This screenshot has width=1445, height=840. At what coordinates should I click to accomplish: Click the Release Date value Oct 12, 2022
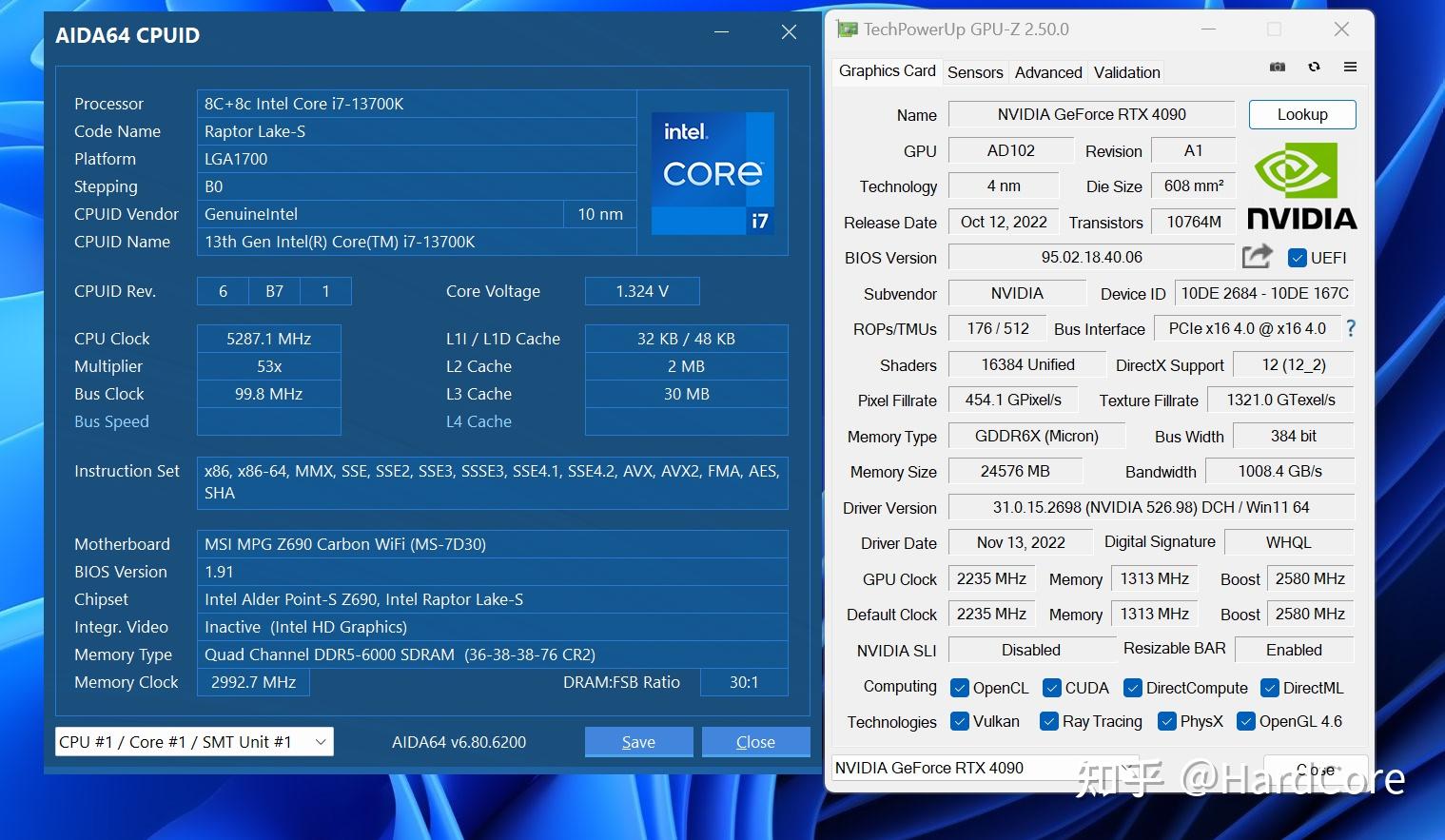coord(1004,222)
